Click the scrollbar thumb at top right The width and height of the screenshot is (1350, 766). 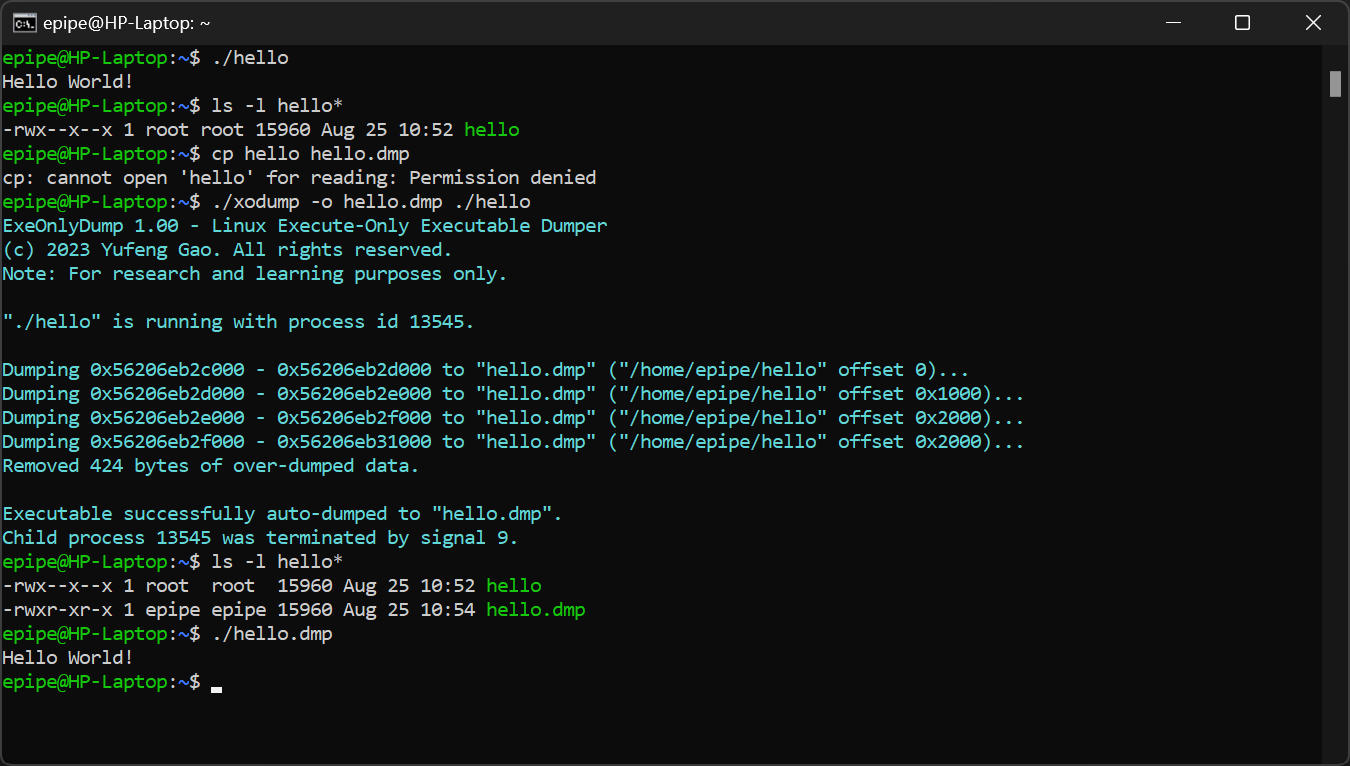(1335, 84)
